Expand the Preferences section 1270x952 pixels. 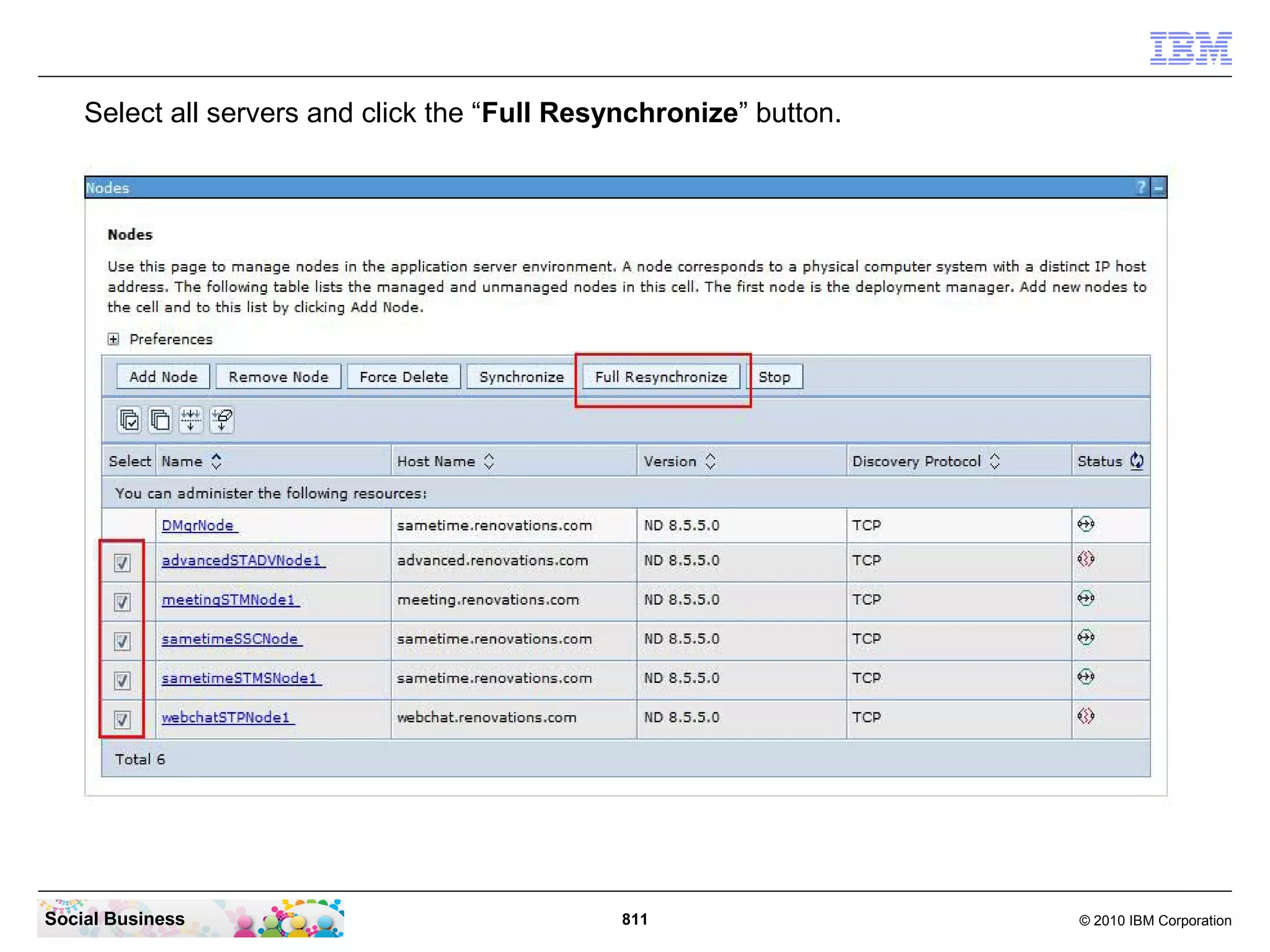(x=113, y=339)
